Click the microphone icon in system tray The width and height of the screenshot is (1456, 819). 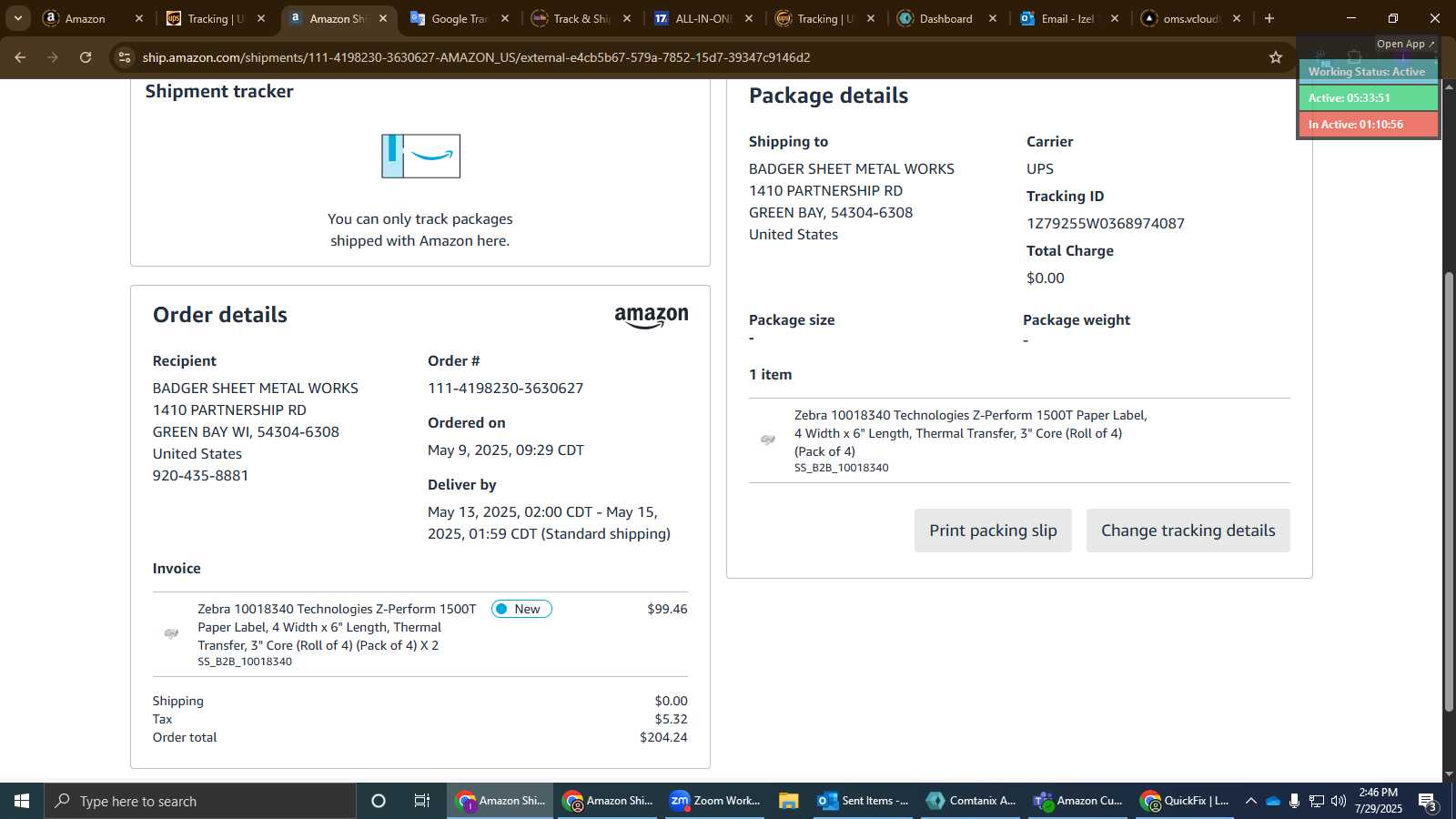[x=1294, y=801]
